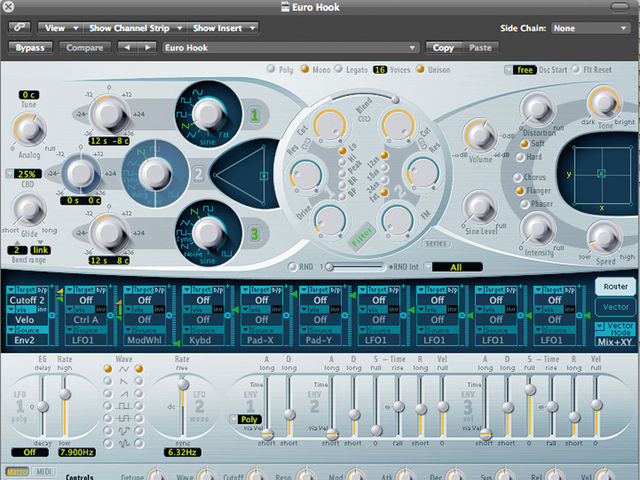Click the Analog knob
Viewport: 640px width, 480px height.
point(29,130)
